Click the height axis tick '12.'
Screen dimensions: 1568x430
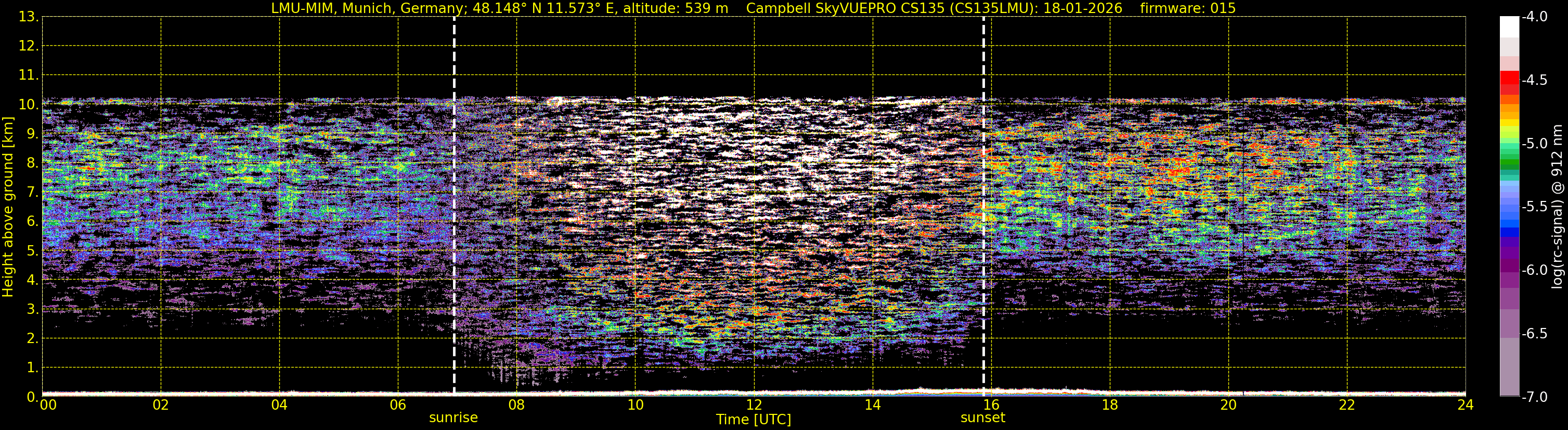click(x=29, y=46)
